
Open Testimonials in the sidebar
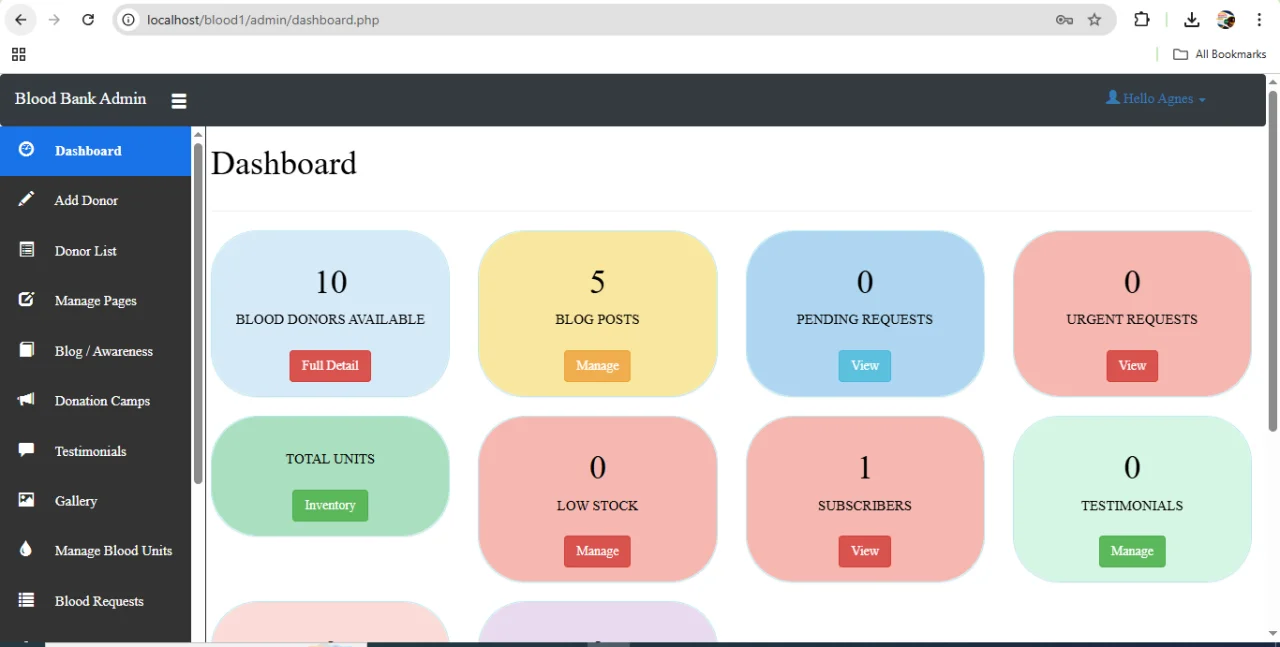click(x=95, y=451)
